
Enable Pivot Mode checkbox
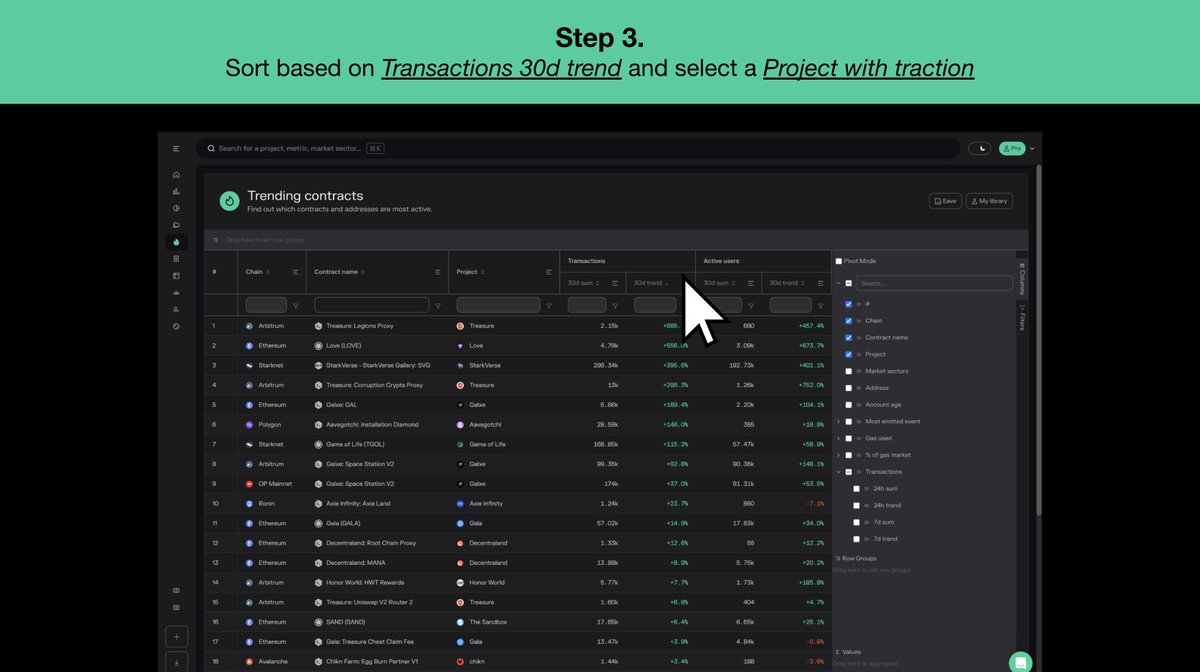coord(839,261)
